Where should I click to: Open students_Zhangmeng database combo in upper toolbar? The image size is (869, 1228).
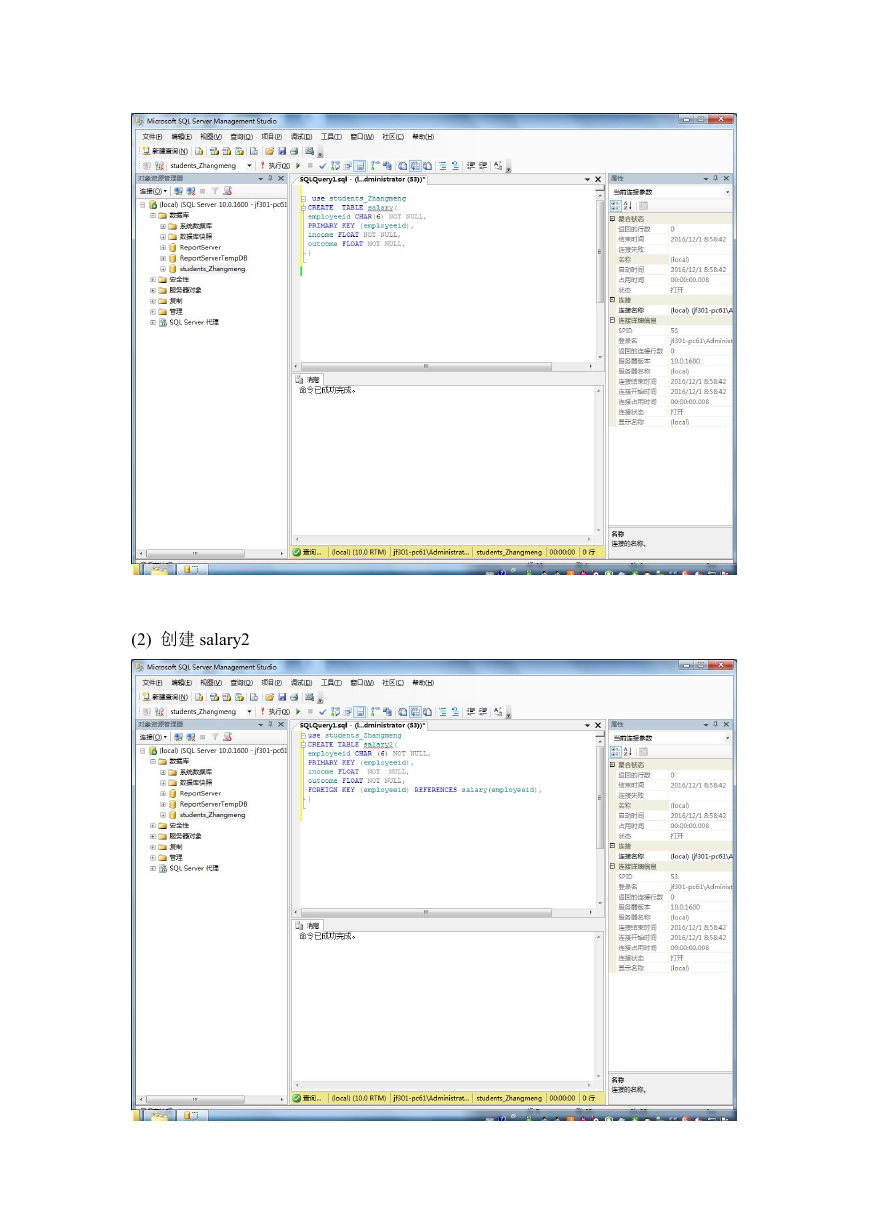tap(211, 165)
